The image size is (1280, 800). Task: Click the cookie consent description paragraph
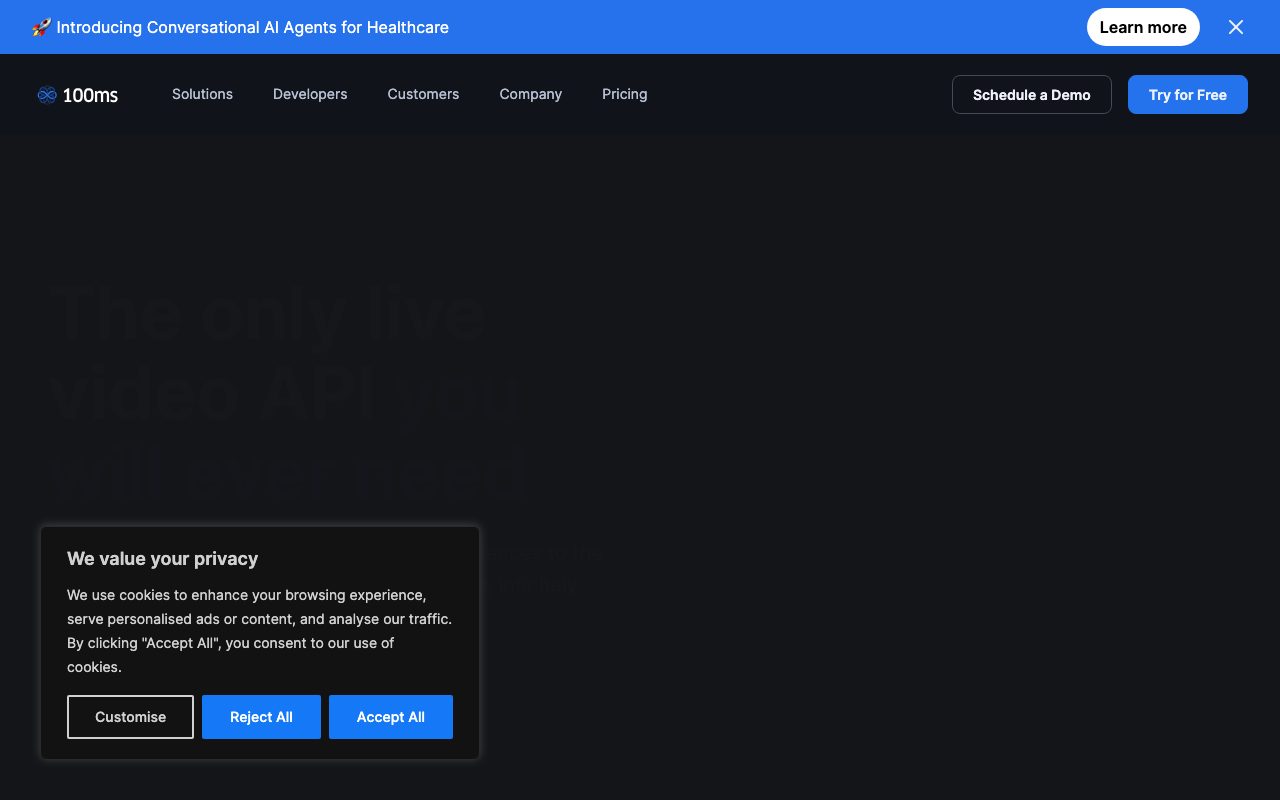click(x=260, y=631)
